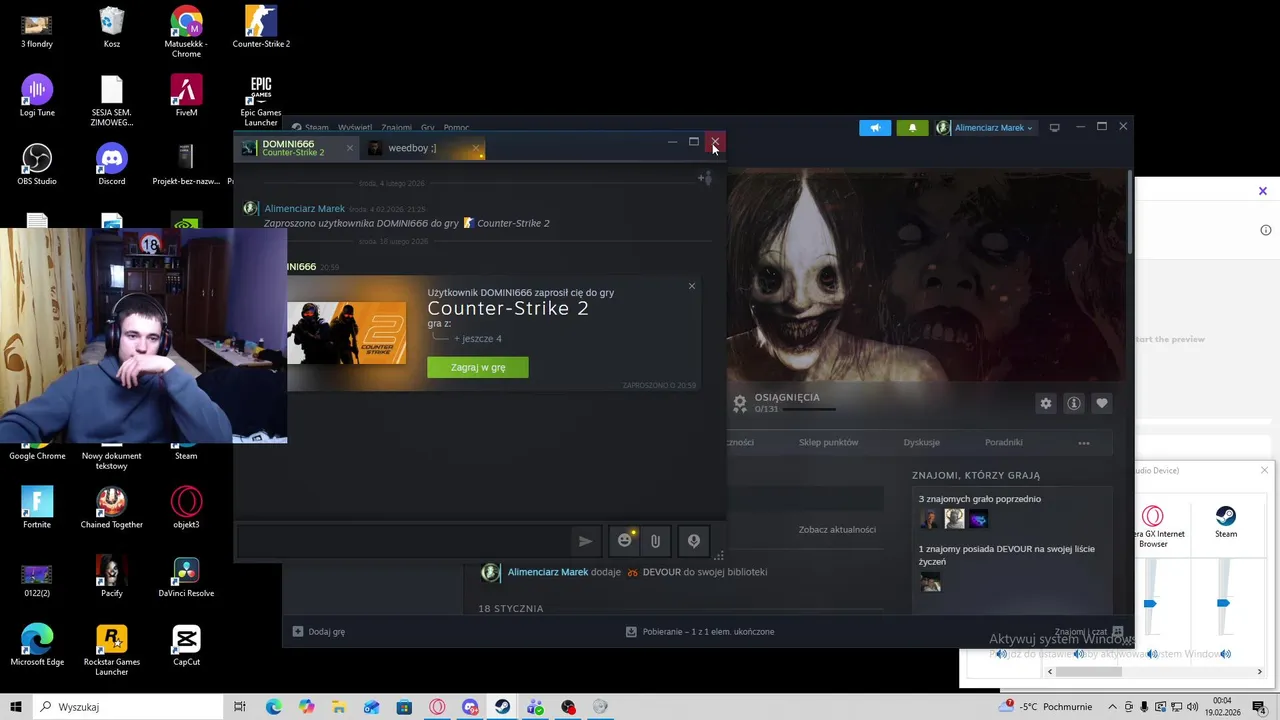Open the Windows Start menu

pos(16,707)
